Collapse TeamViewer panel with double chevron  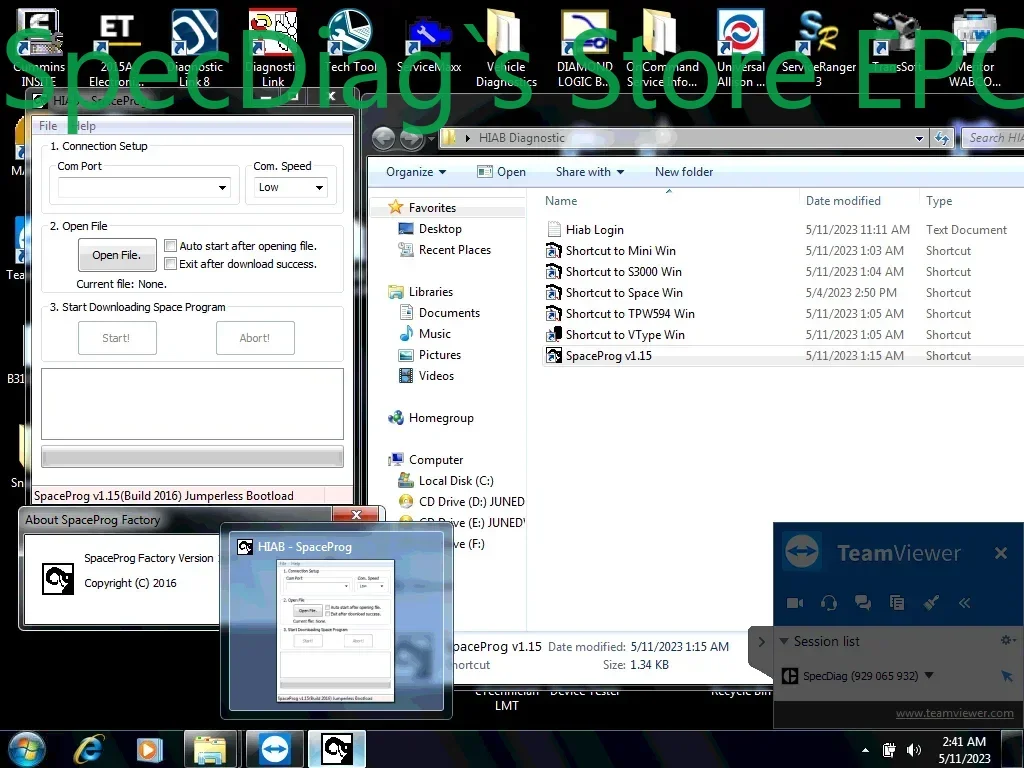coord(965,603)
